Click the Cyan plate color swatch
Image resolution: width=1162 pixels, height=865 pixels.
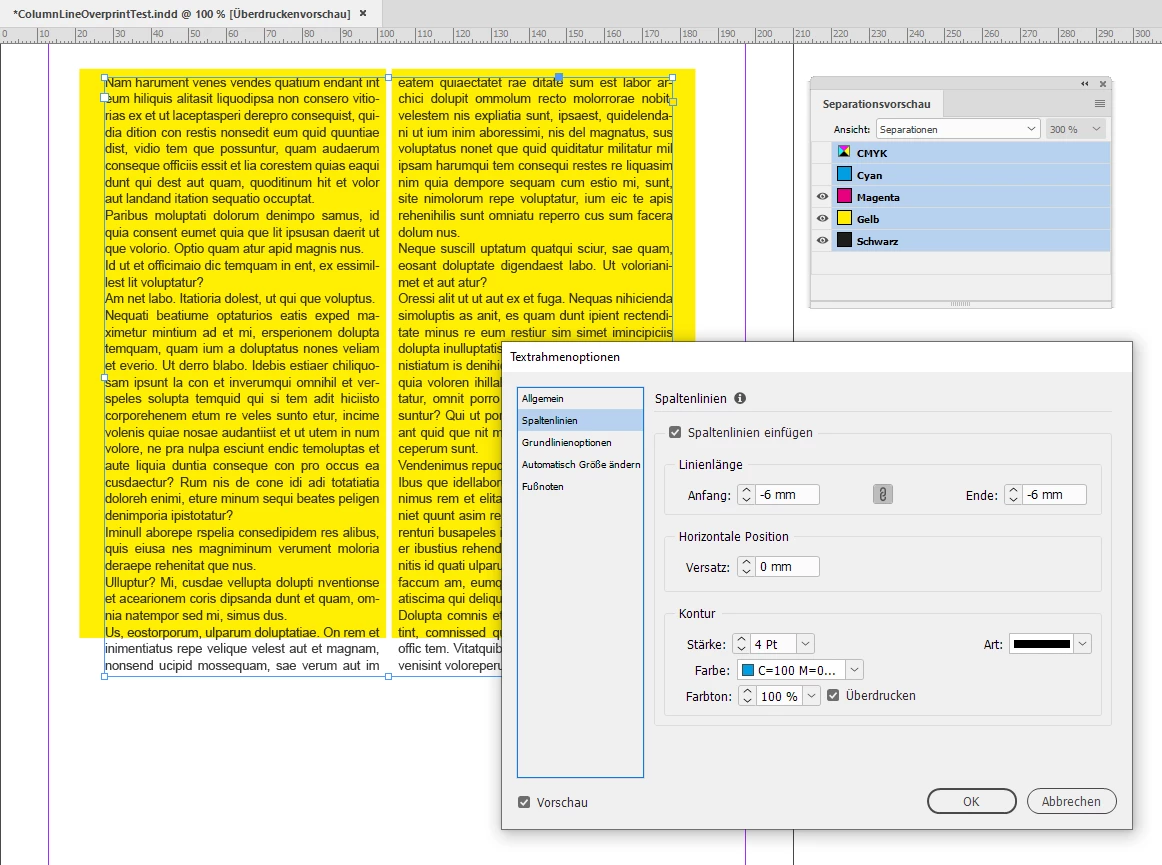[844, 174]
